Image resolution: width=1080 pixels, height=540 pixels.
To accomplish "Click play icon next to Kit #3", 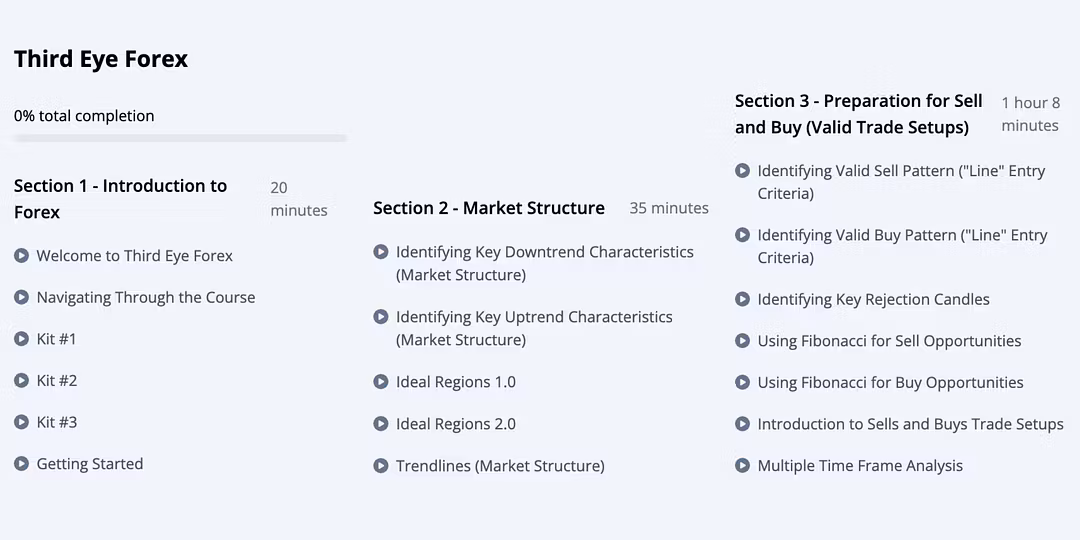I will 21,422.
